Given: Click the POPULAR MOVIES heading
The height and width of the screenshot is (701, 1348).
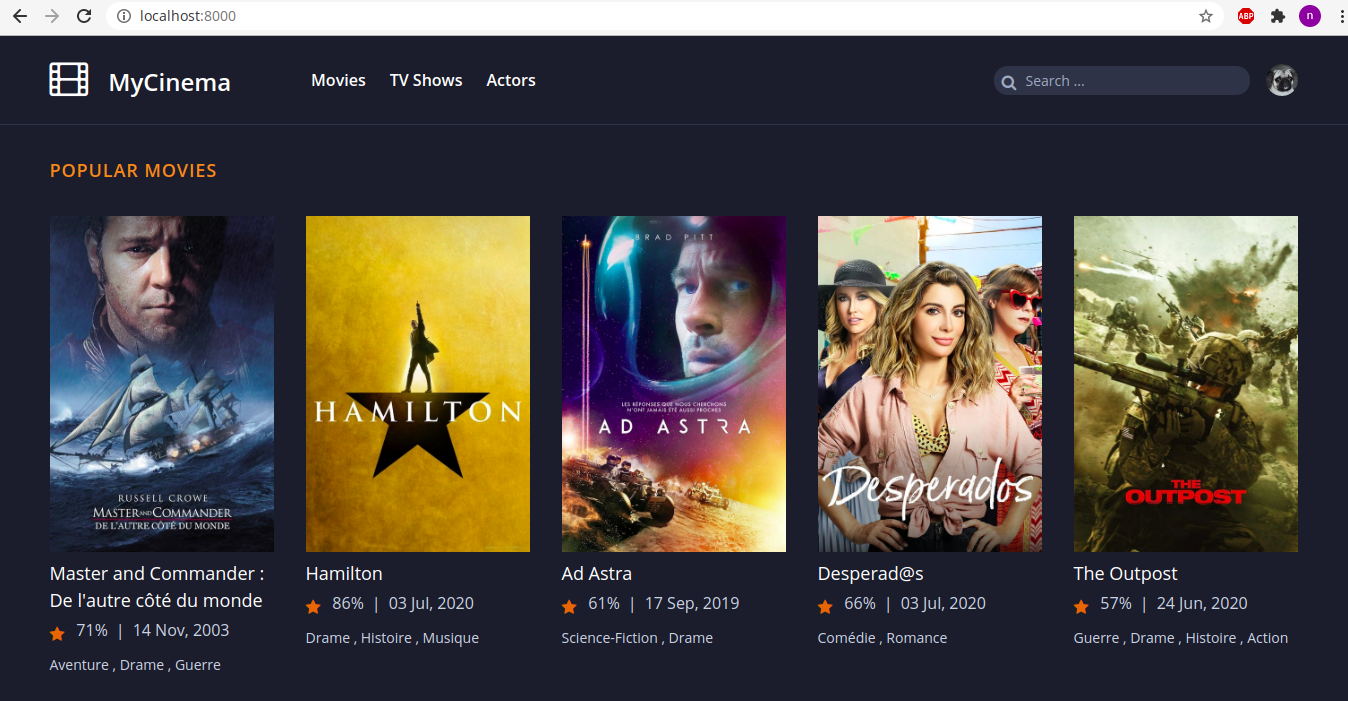Looking at the screenshot, I should [x=133, y=171].
